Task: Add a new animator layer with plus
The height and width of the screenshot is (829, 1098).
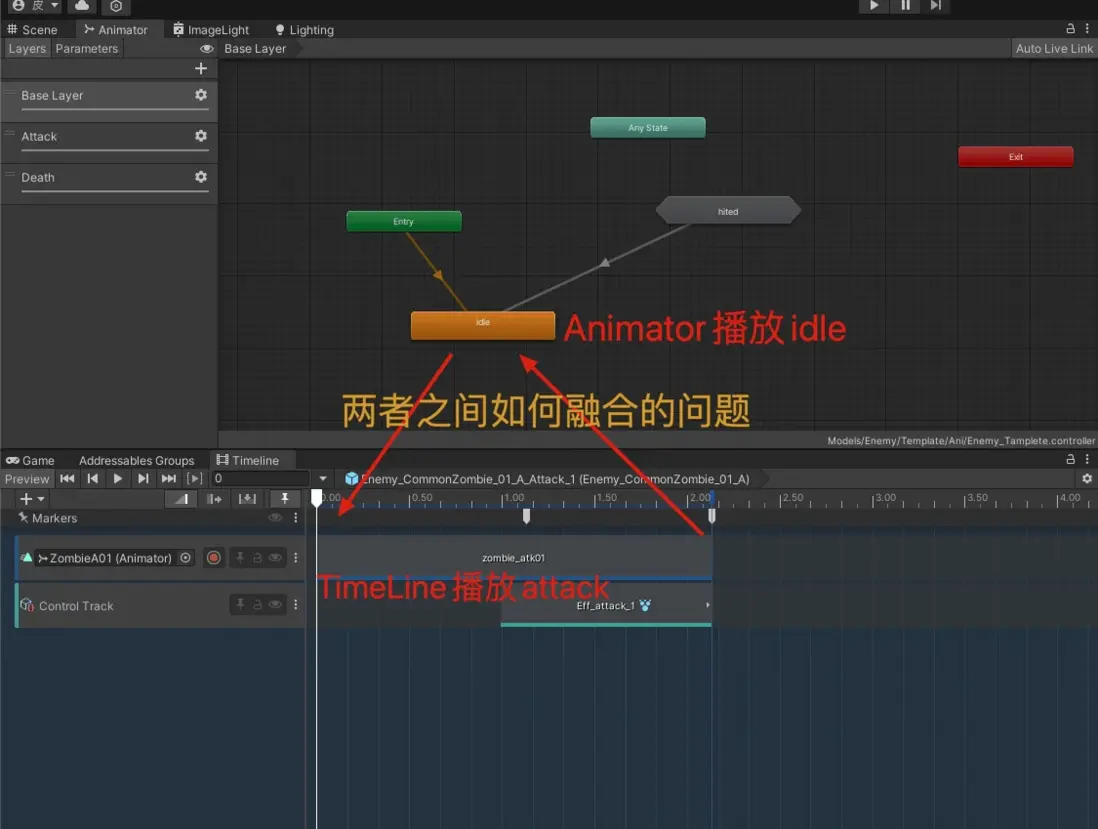Action: [201, 68]
